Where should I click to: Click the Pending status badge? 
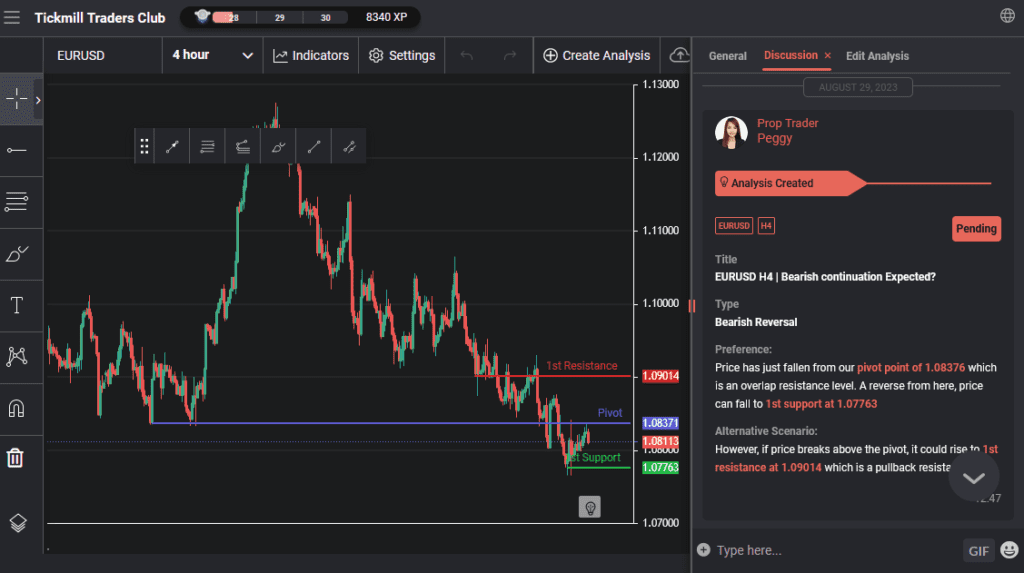click(x=976, y=229)
